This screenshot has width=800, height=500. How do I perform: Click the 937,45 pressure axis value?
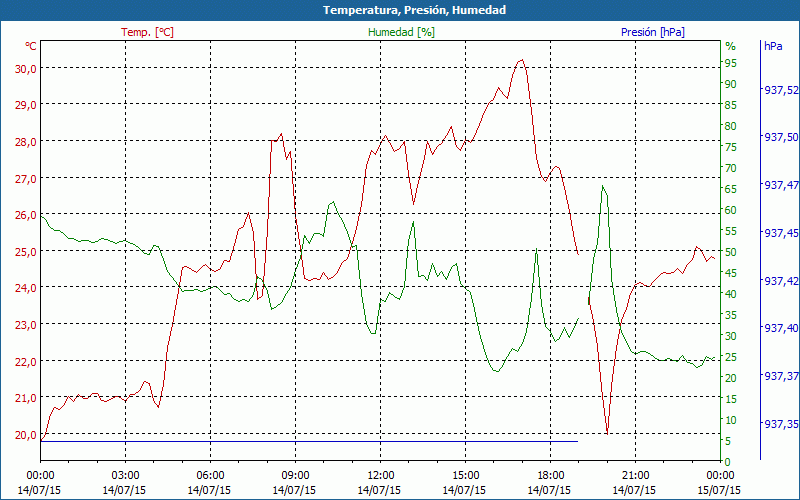(x=781, y=233)
